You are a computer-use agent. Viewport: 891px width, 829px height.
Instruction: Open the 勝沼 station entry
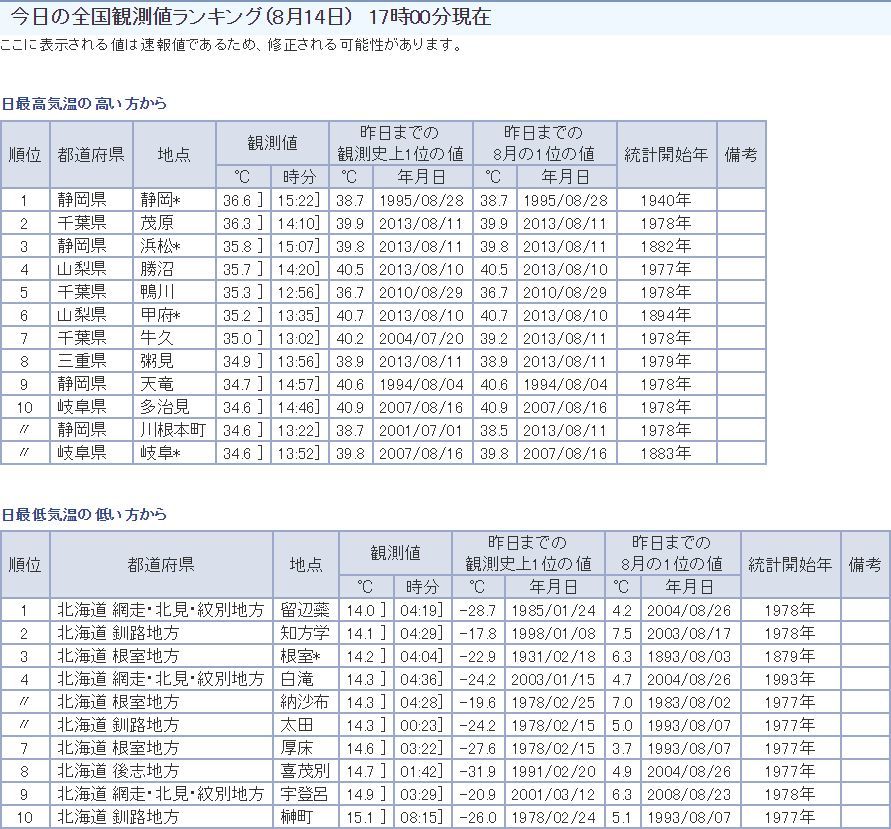[x=157, y=269]
